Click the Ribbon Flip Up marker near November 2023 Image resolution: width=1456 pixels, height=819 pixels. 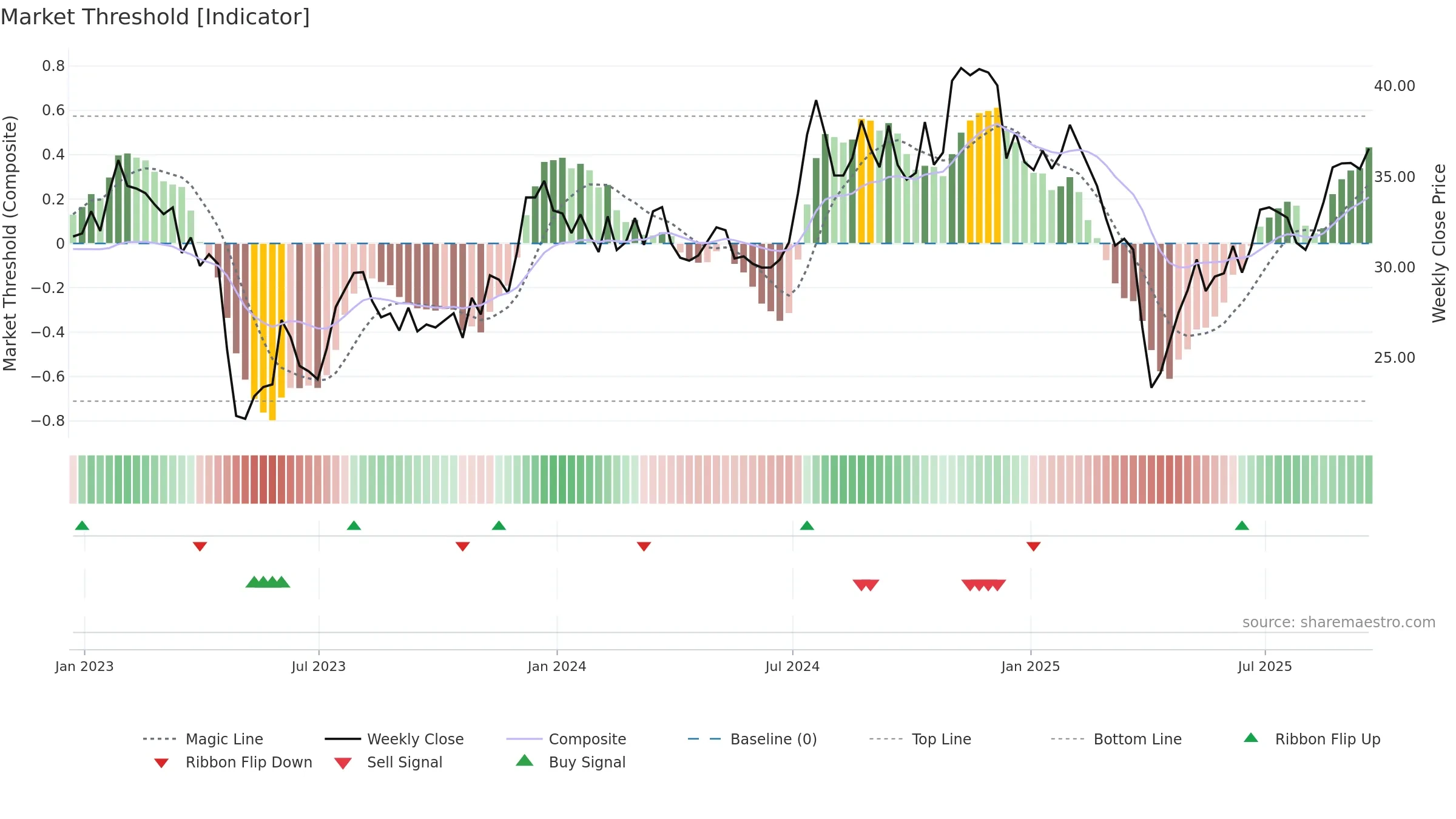coord(499,525)
